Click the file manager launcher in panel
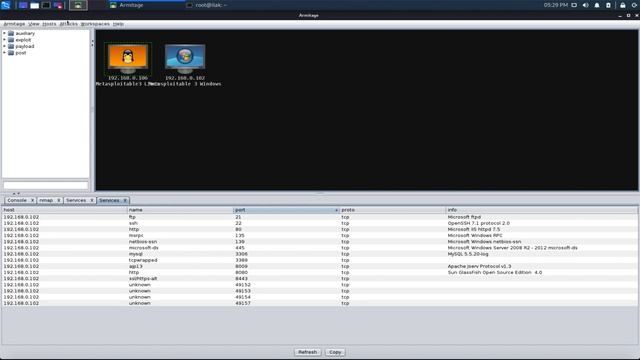Viewport: 640px width, 360px height. click(x=35, y=5)
